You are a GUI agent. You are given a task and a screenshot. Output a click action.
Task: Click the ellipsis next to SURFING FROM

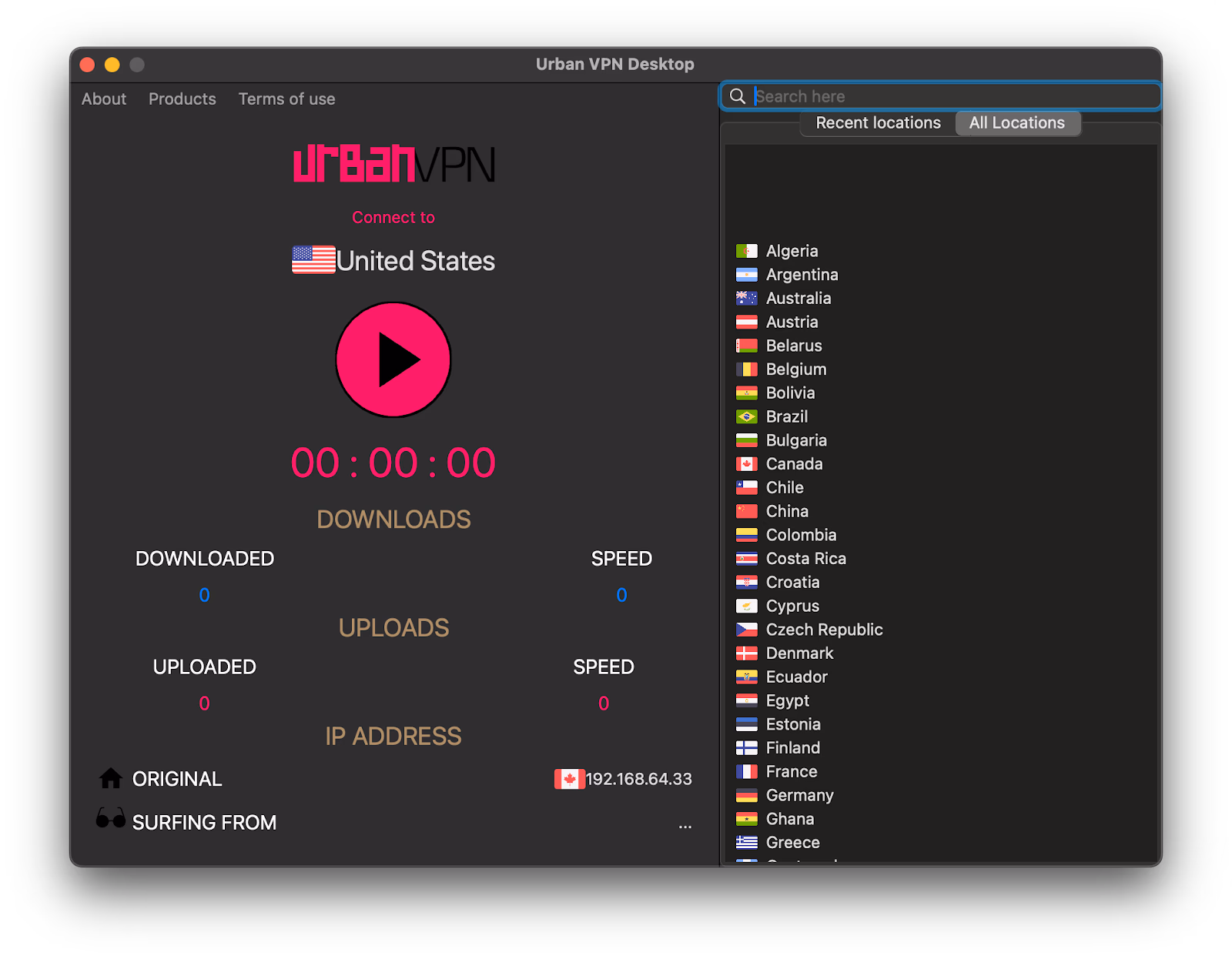point(685,825)
